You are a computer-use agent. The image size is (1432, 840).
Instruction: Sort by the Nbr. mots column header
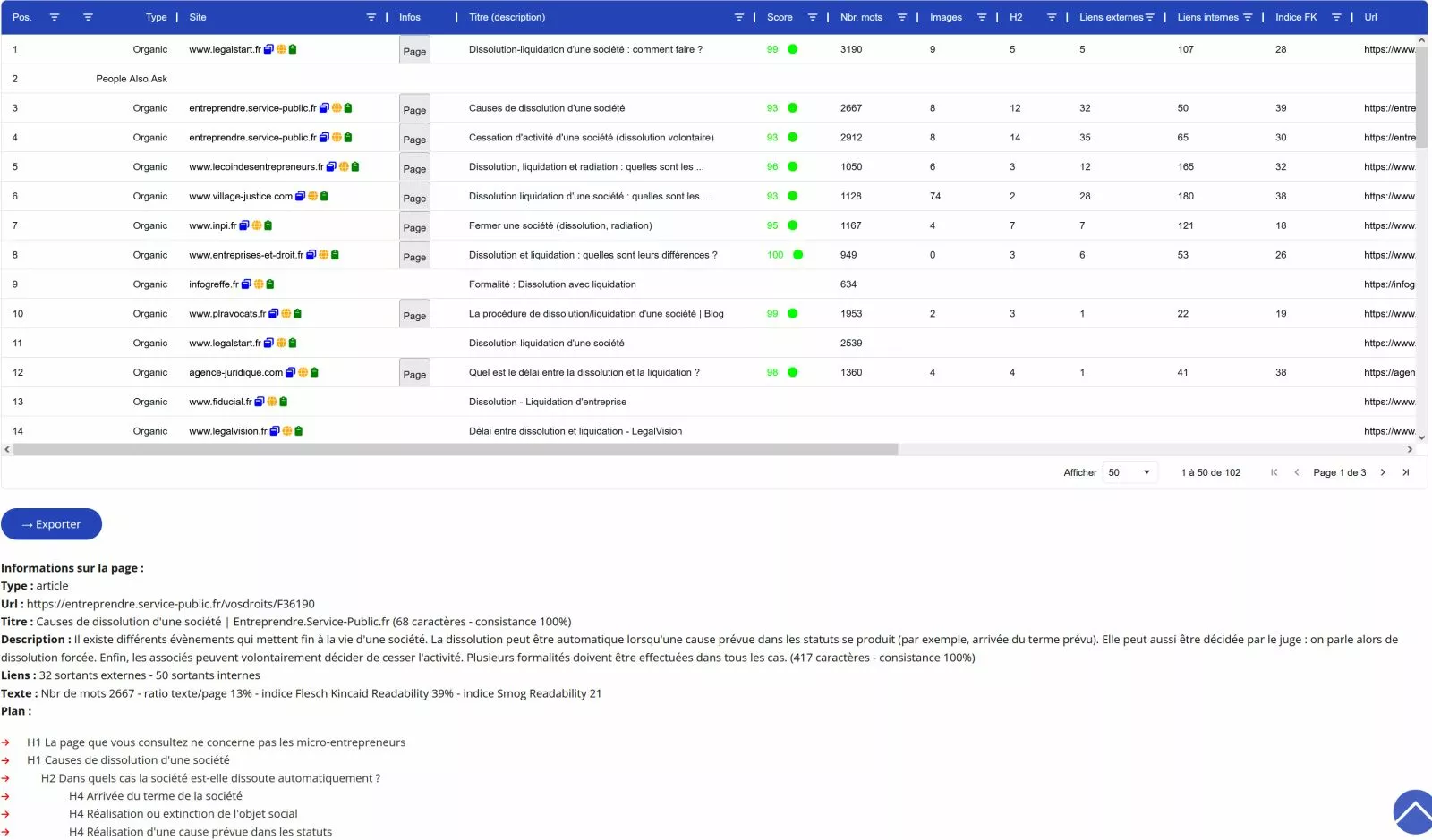[861, 17]
